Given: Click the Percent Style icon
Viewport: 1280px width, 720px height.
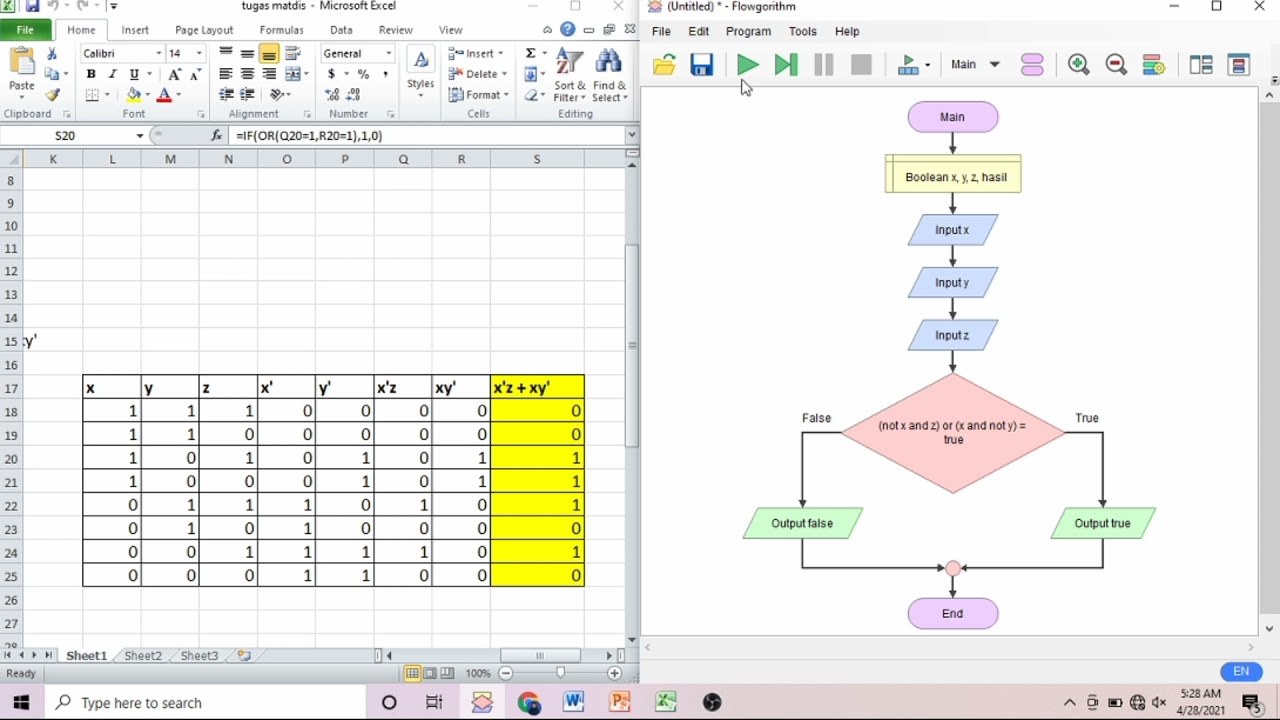Looking at the screenshot, I should click(x=363, y=74).
